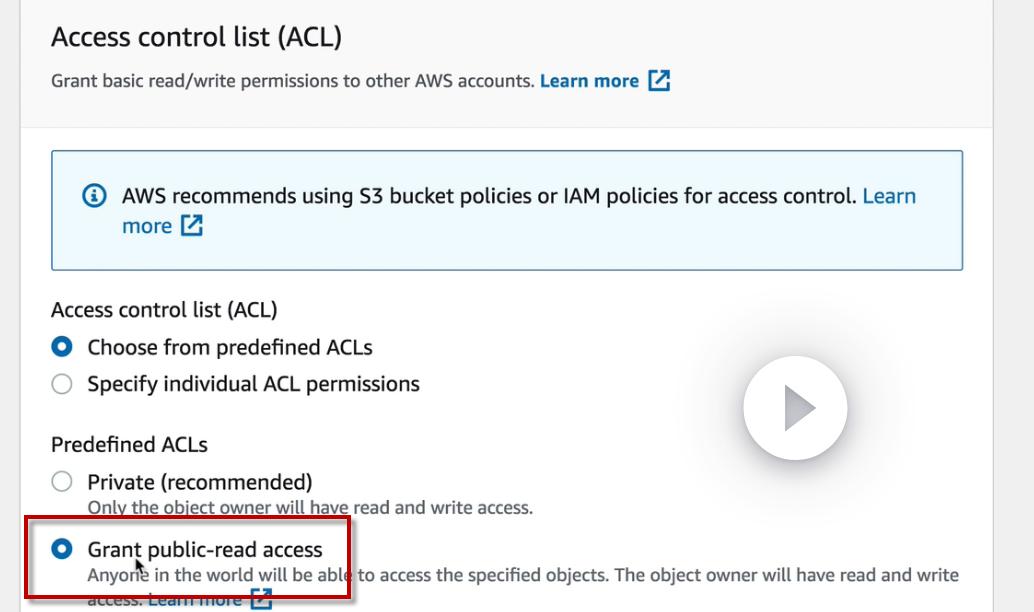Viewport: 1034px width, 612px height.
Task: Click the external link icon inside the blue banner
Action: click(x=191, y=226)
